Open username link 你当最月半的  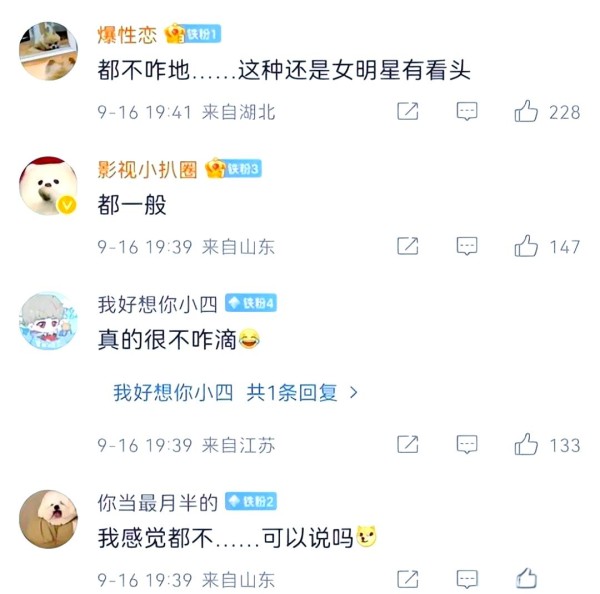(157, 503)
